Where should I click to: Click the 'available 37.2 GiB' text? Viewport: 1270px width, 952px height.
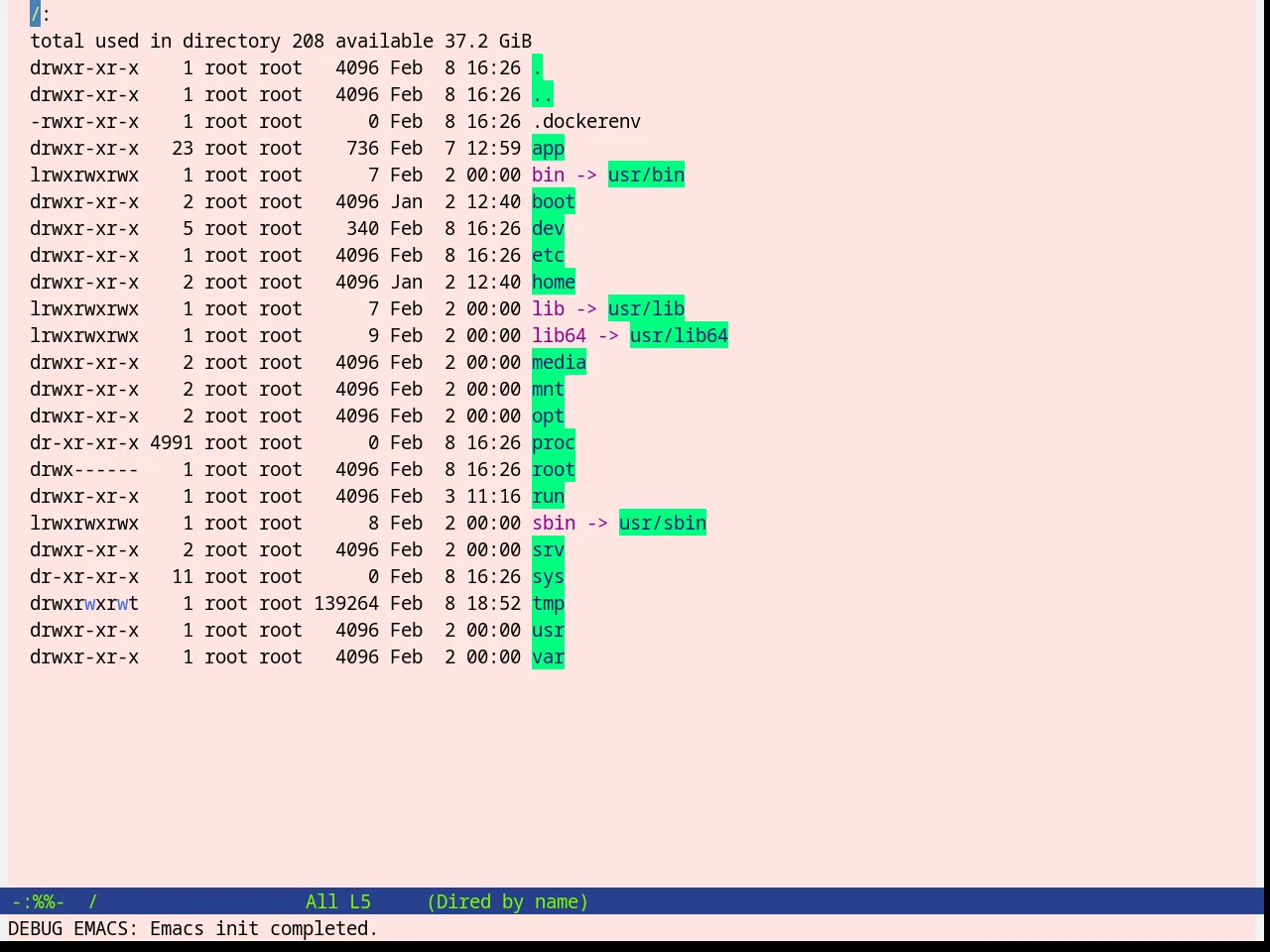pyautogui.click(x=434, y=42)
